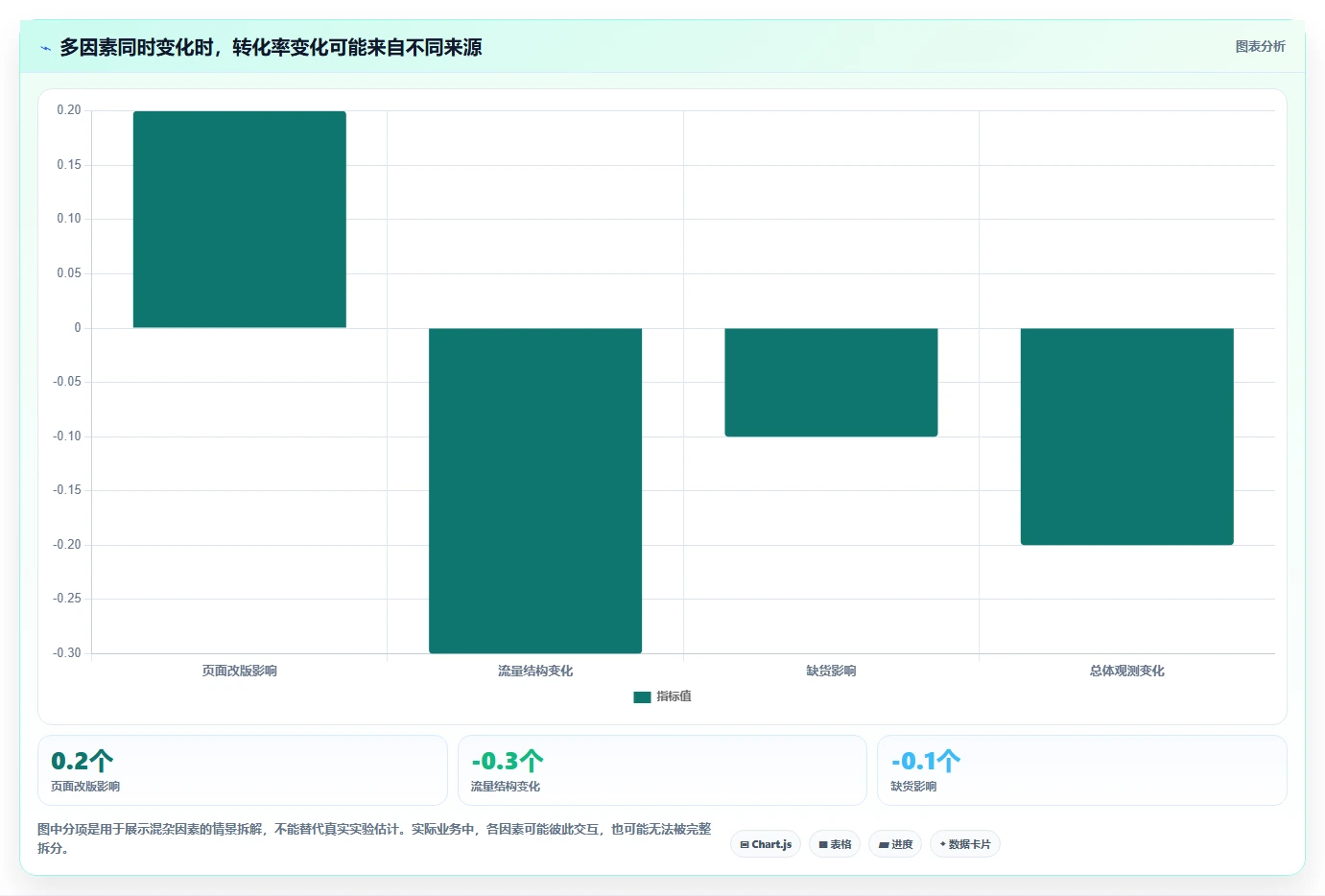Image resolution: width=1325 pixels, height=896 pixels.
Task: Click the 总体观测变化 x-axis label
Action: pos(1127,671)
